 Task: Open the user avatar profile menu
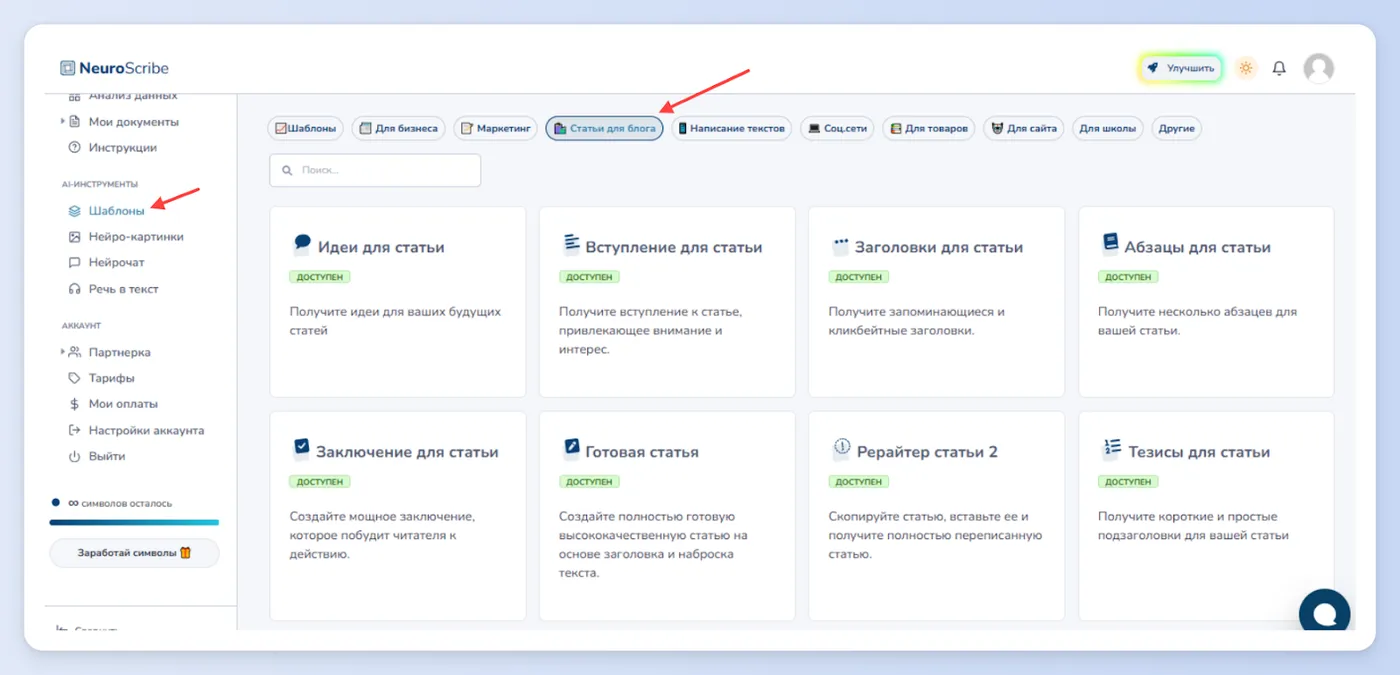click(x=1319, y=68)
